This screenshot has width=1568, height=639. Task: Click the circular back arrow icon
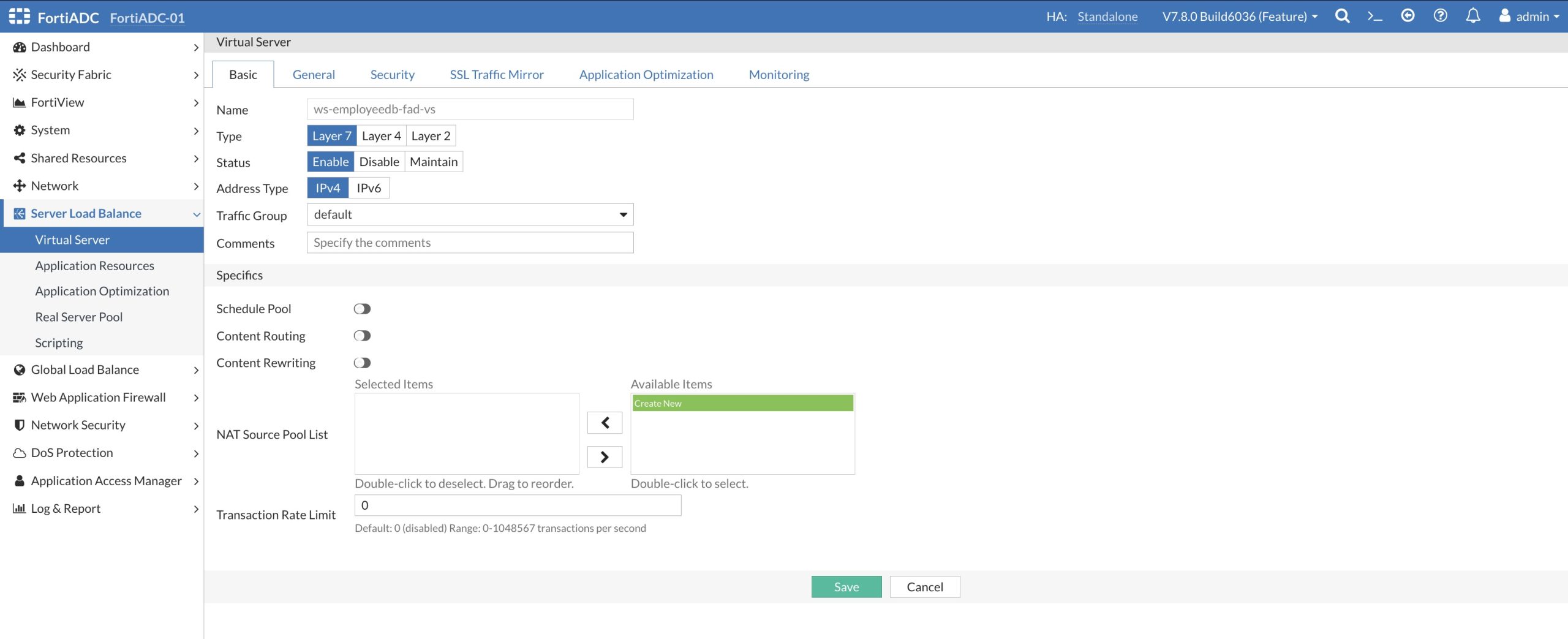tap(1408, 17)
